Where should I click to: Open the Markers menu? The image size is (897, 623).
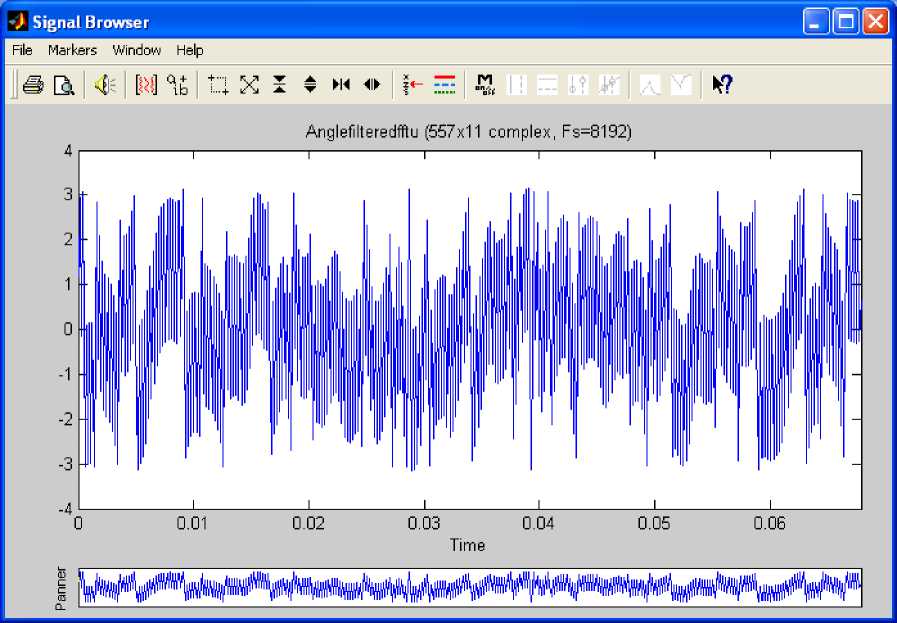[x=72, y=50]
